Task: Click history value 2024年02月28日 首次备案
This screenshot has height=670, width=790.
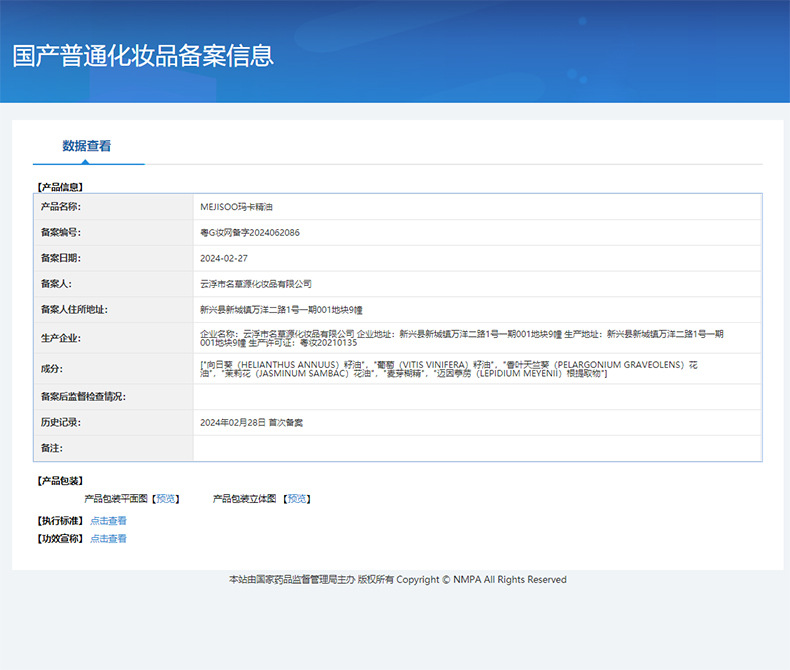Action: (x=251, y=423)
